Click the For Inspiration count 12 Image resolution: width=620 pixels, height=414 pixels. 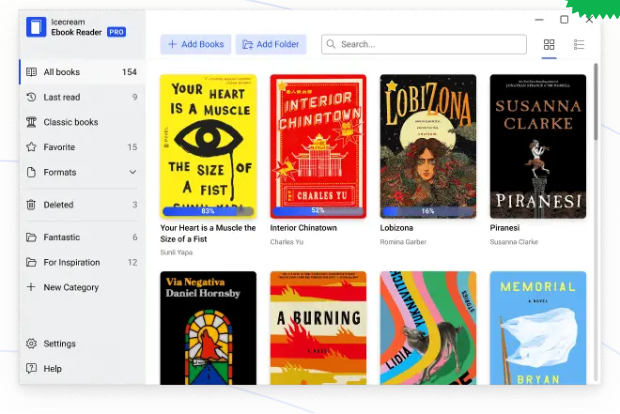[x=132, y=262]
